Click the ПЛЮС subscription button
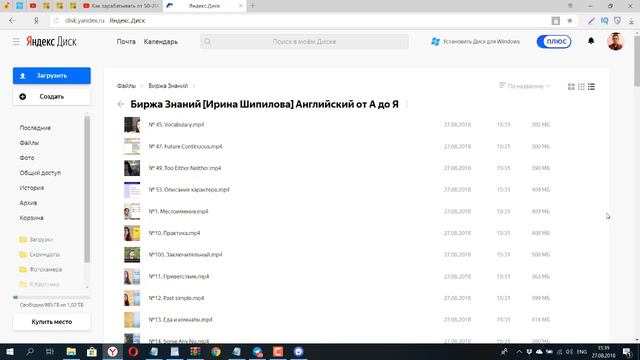This screenshot has width=640, height=360. 554,42
